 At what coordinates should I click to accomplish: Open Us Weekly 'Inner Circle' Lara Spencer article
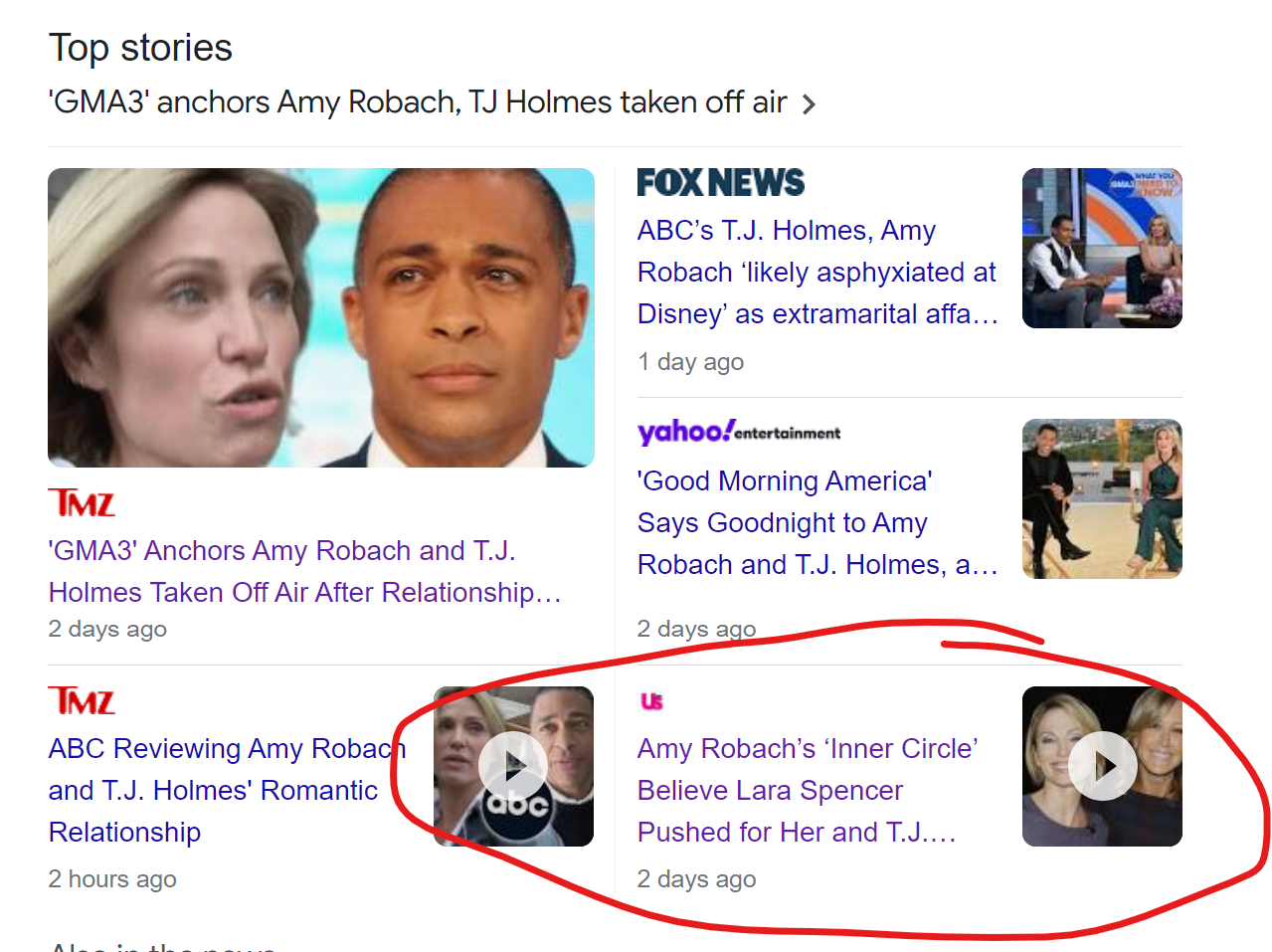808,790
